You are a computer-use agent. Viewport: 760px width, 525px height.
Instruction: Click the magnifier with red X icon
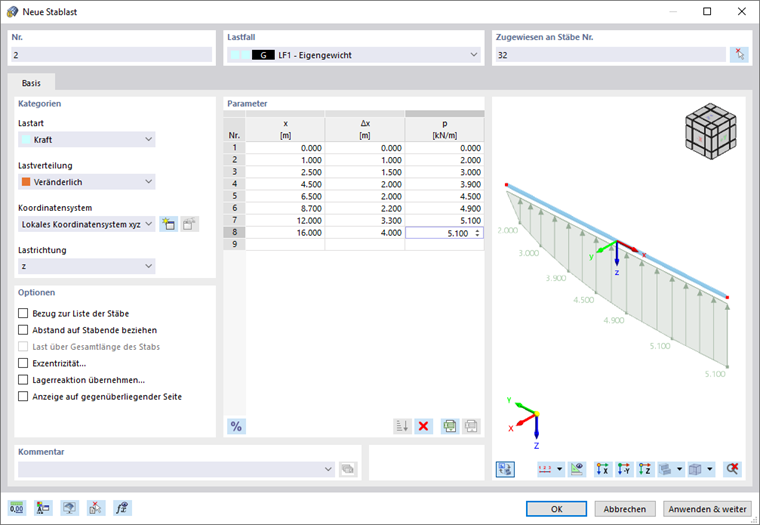click(732, 469)
